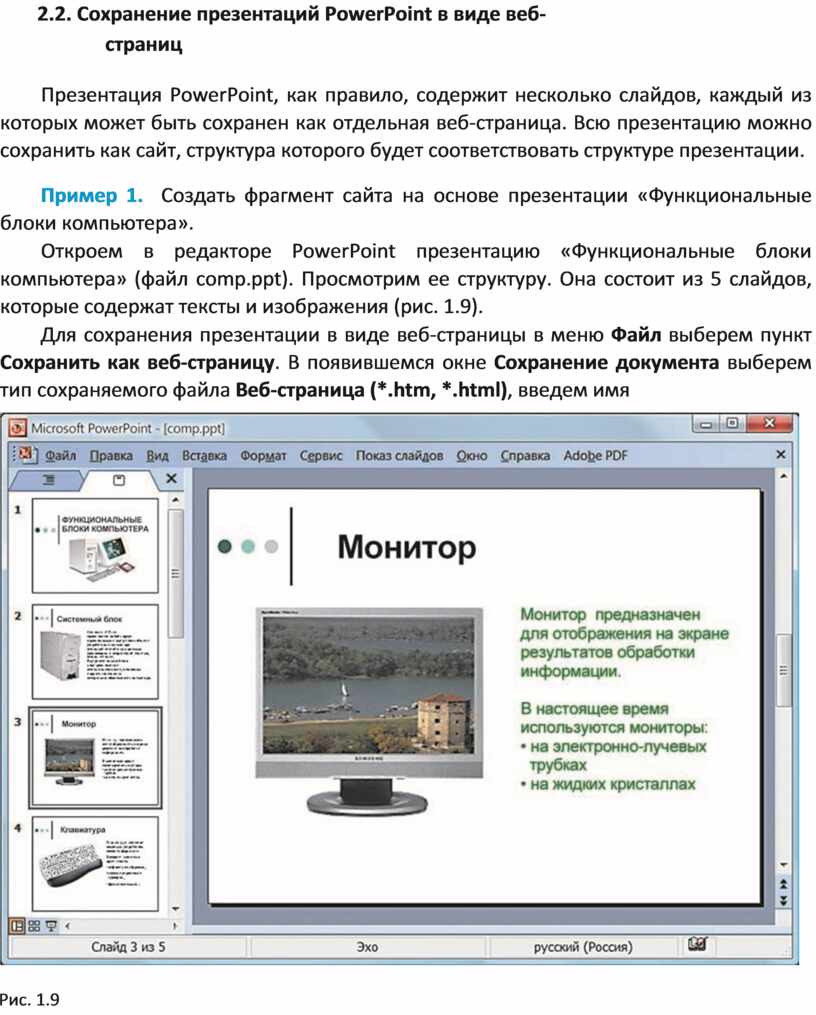Open the Формат menu
Image resolution: width=816 pixels, height=1015 pixels.
pyautogui.click(x=263, y=456)
